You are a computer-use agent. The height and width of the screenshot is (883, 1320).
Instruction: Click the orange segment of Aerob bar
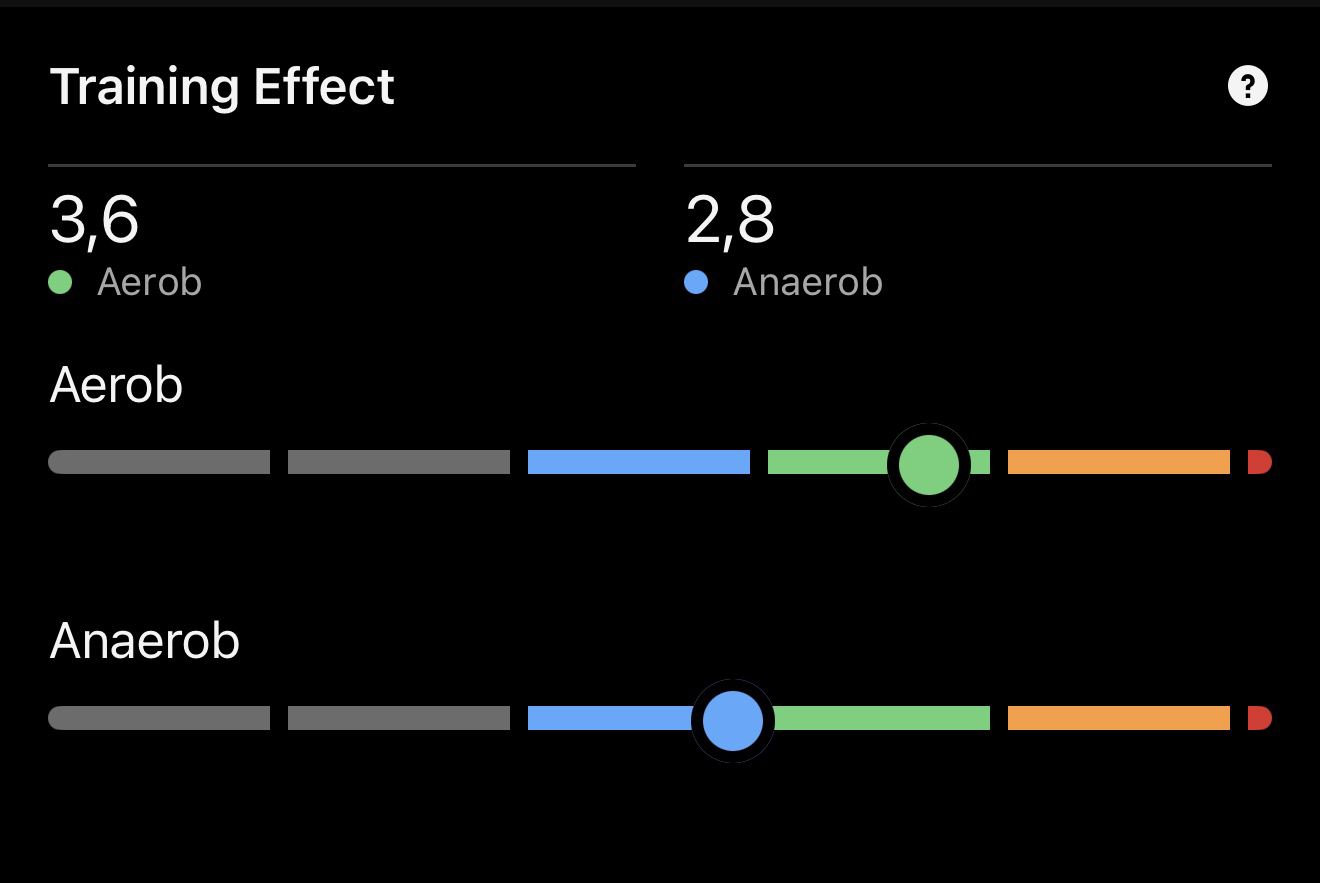click(1119, 462)
